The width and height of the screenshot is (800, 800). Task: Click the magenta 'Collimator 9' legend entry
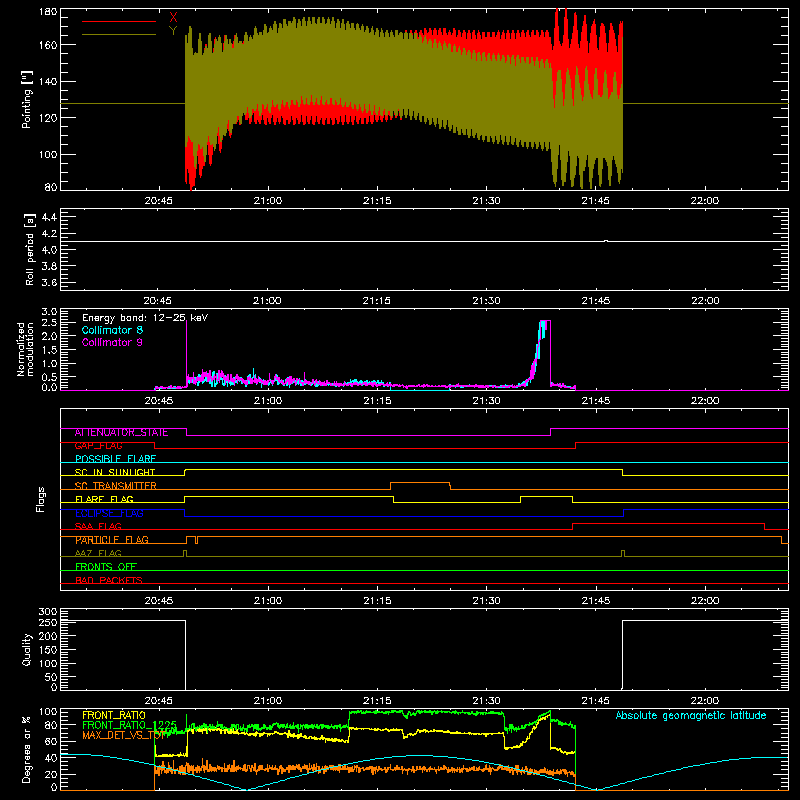coord(112,342)
